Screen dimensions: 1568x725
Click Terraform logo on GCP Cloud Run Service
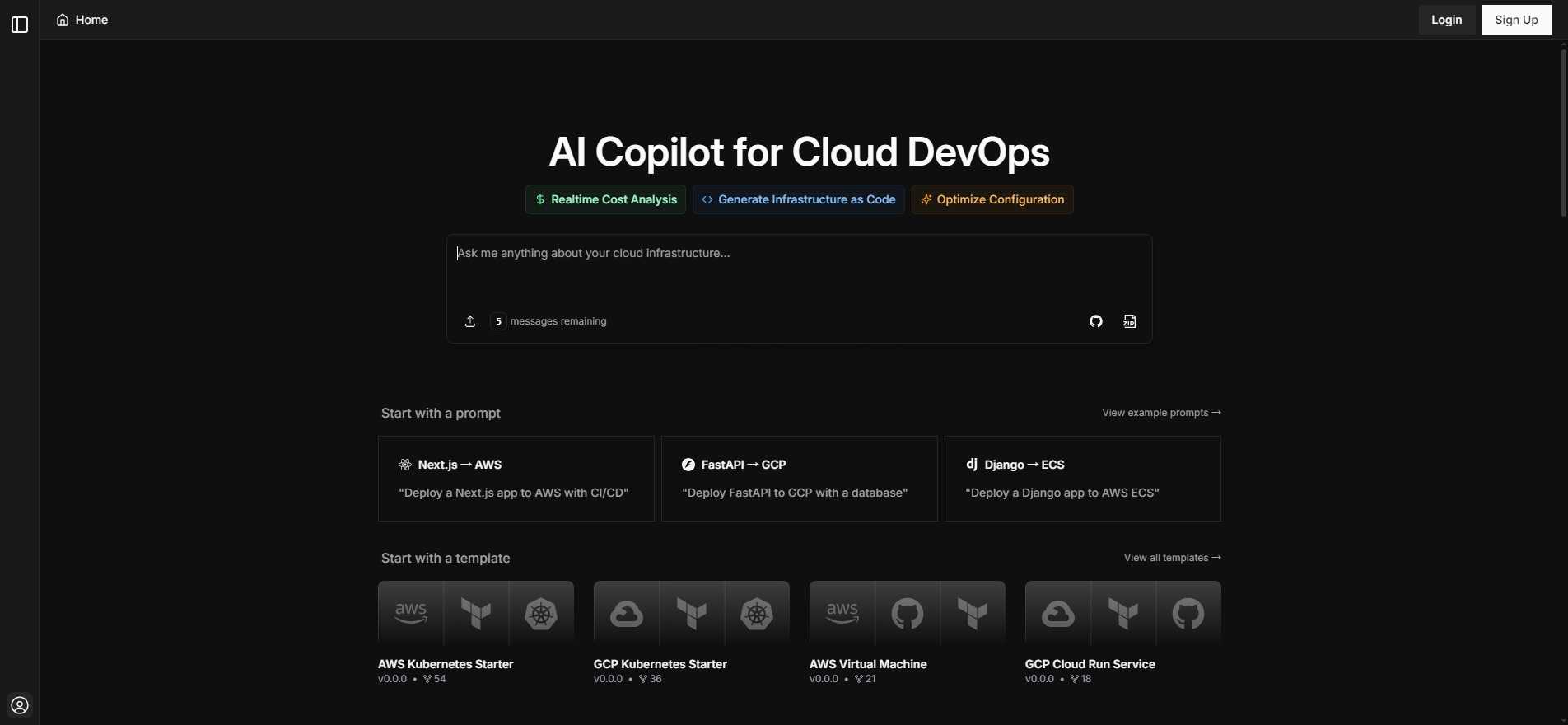tap(1123, 614)
